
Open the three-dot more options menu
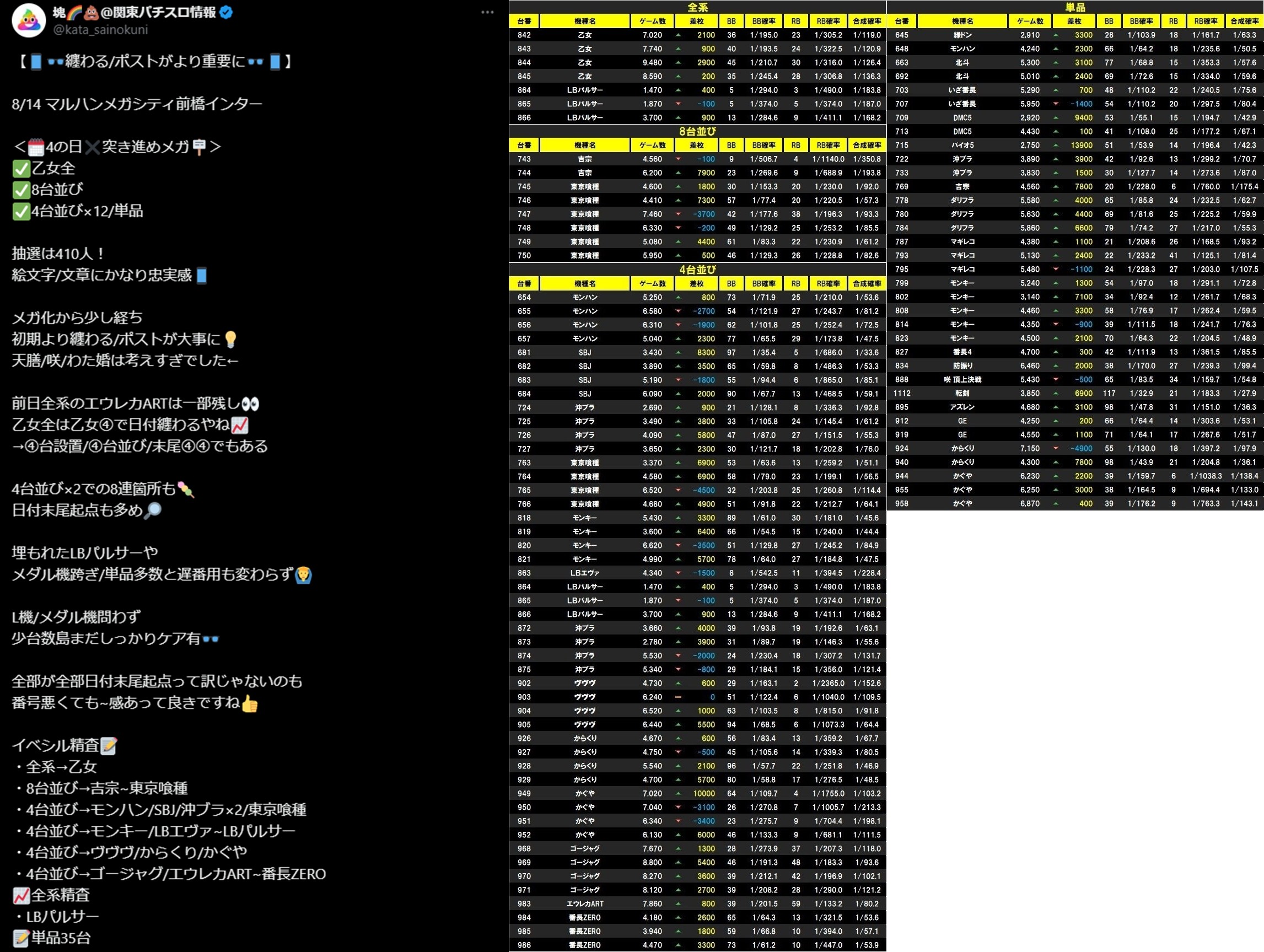[x=487, y=12]
